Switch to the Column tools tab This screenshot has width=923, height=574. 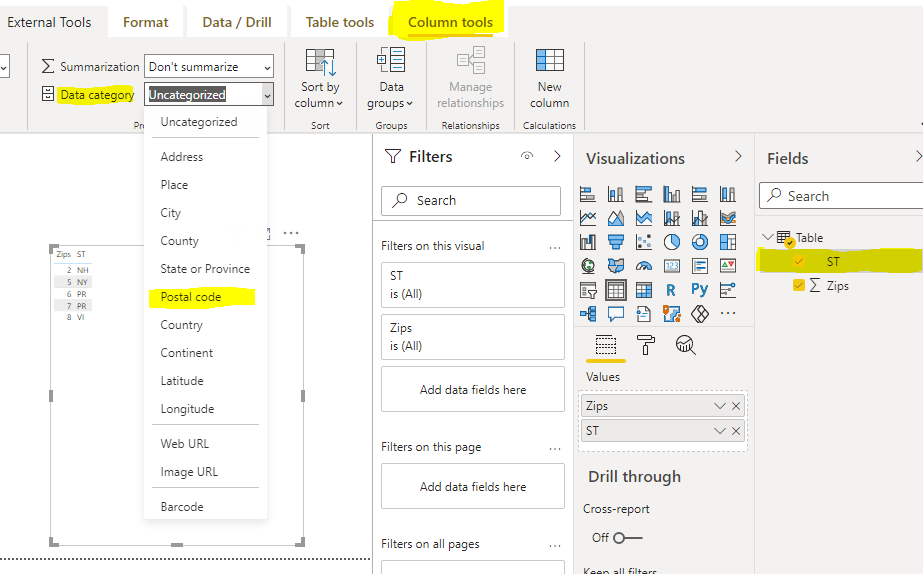(450, 22)
